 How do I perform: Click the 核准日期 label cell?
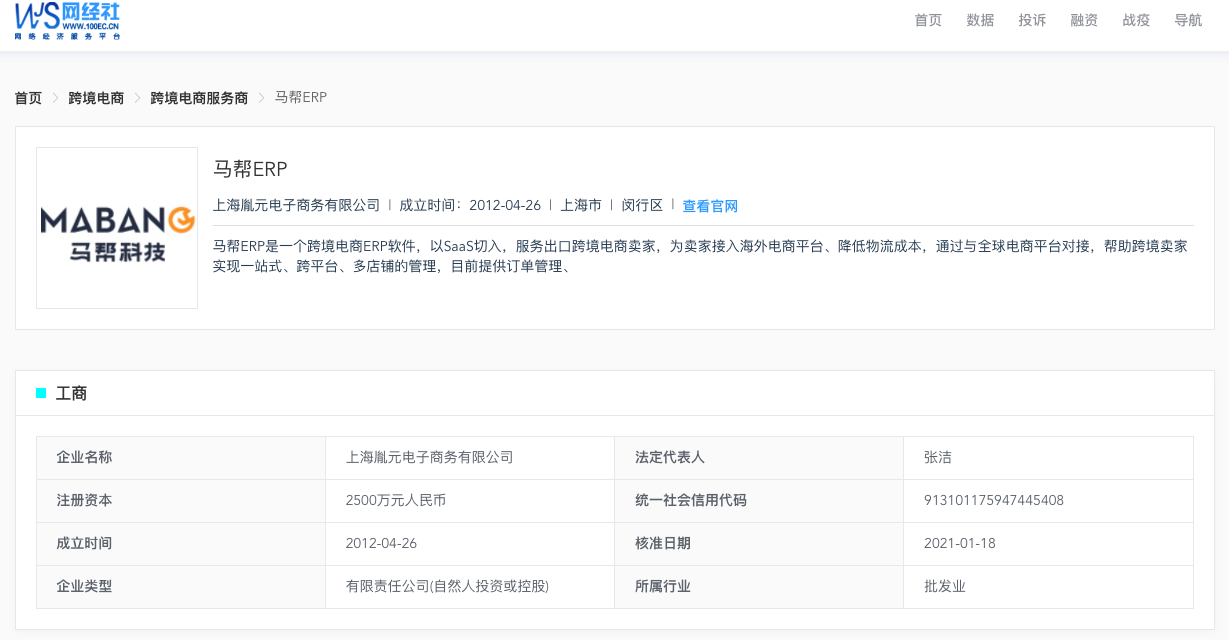click(759, 544)
